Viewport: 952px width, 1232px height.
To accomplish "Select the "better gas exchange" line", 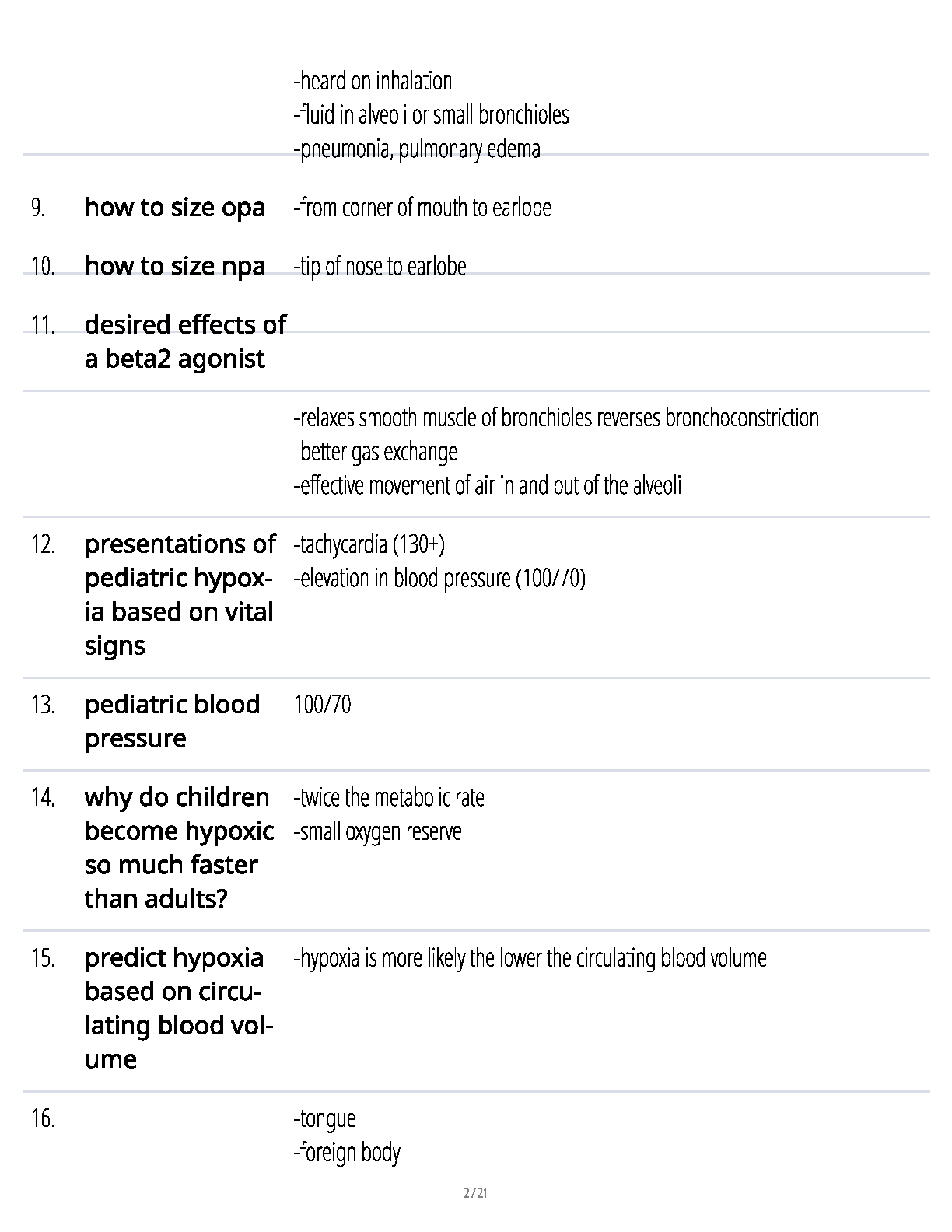I will tap(376, 452).
